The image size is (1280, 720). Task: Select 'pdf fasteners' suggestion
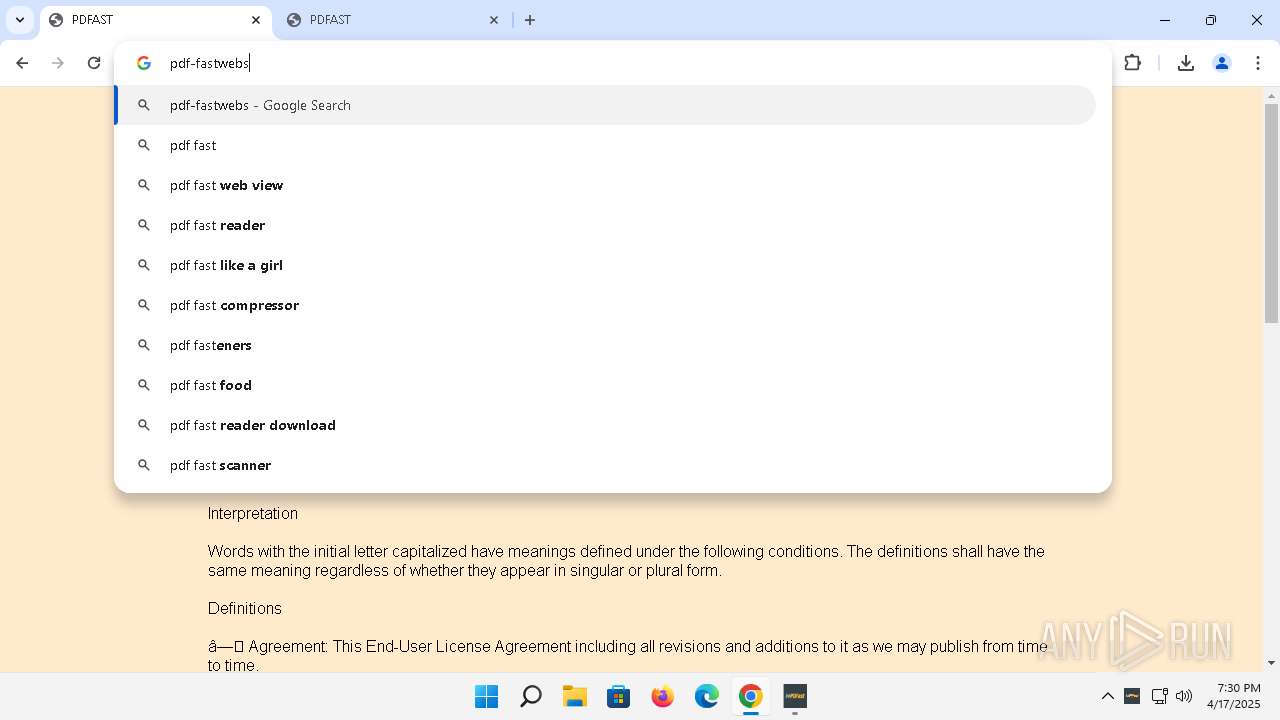point(605,345)
